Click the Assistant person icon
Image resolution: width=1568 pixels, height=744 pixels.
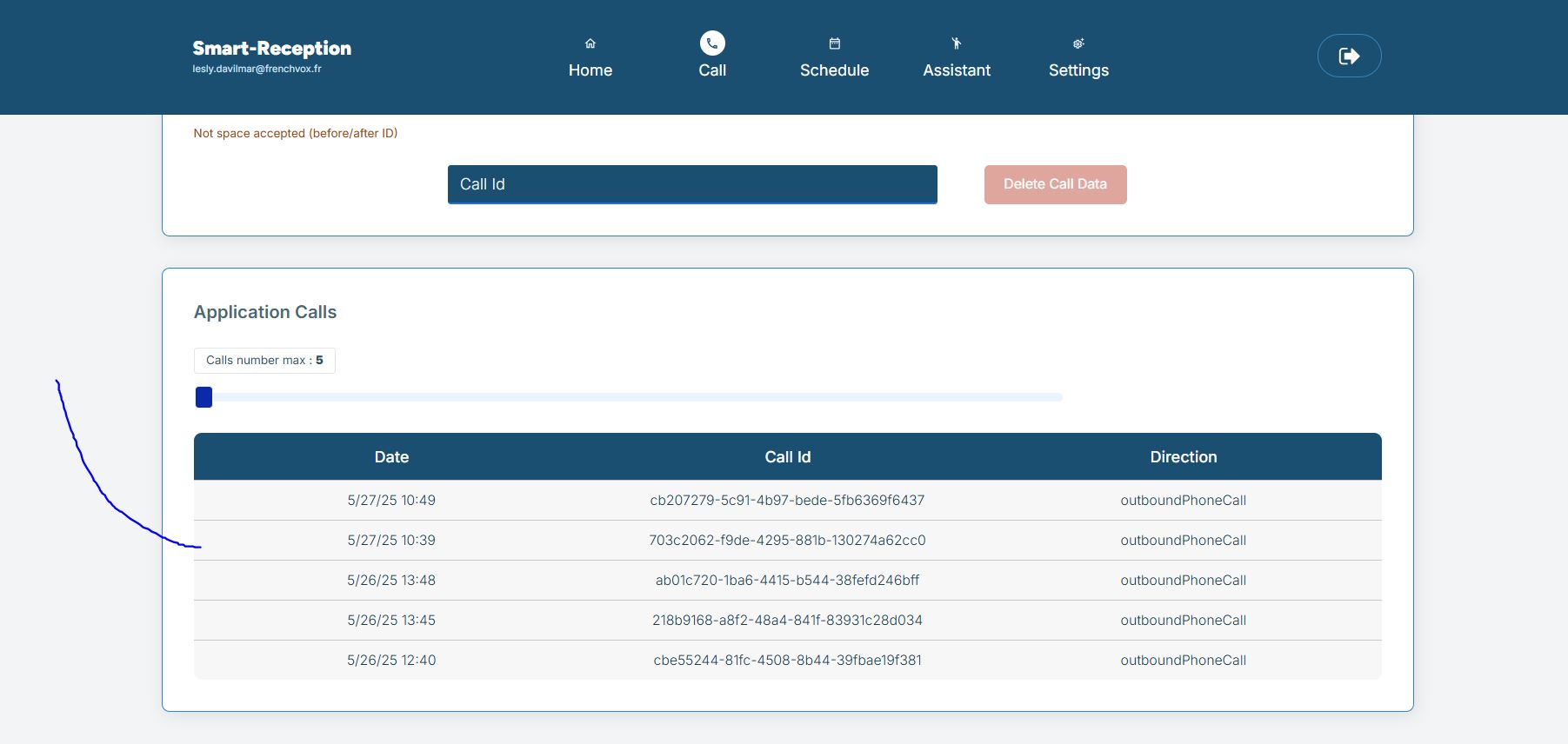pyautogui.click(x=957, y=43)
